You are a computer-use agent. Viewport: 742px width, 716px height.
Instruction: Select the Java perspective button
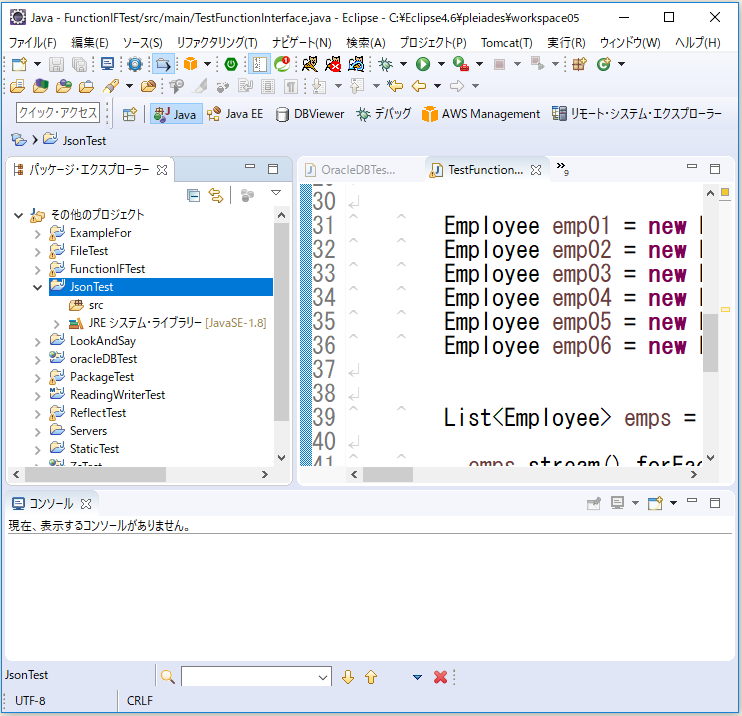tap(176, 114)
